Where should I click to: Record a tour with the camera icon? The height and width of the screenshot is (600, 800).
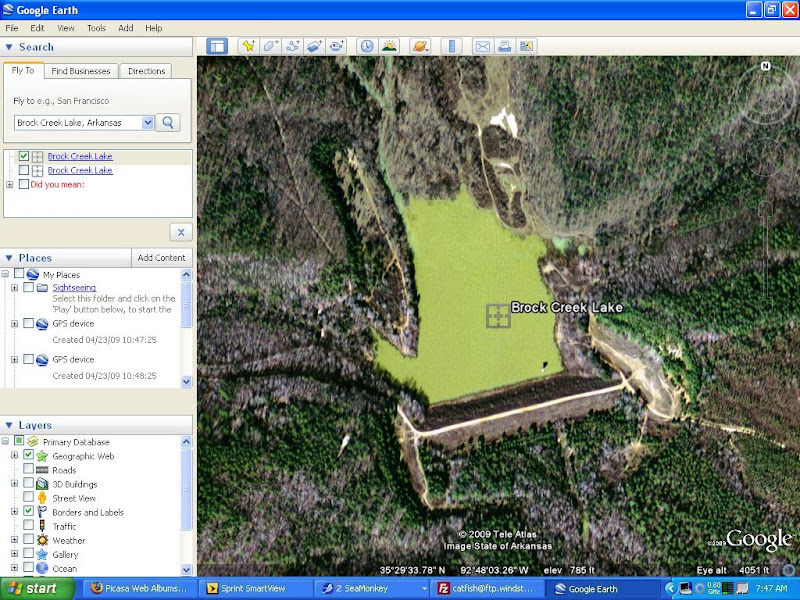pos(337,46)
